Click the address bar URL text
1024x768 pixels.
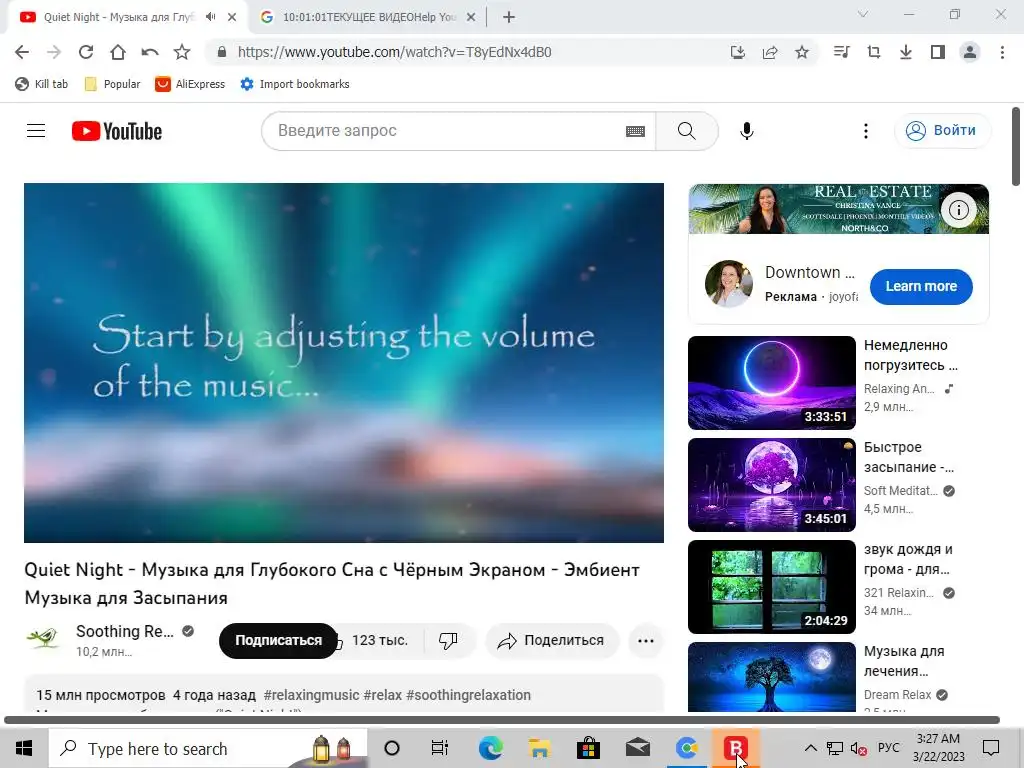coord(394,52)
